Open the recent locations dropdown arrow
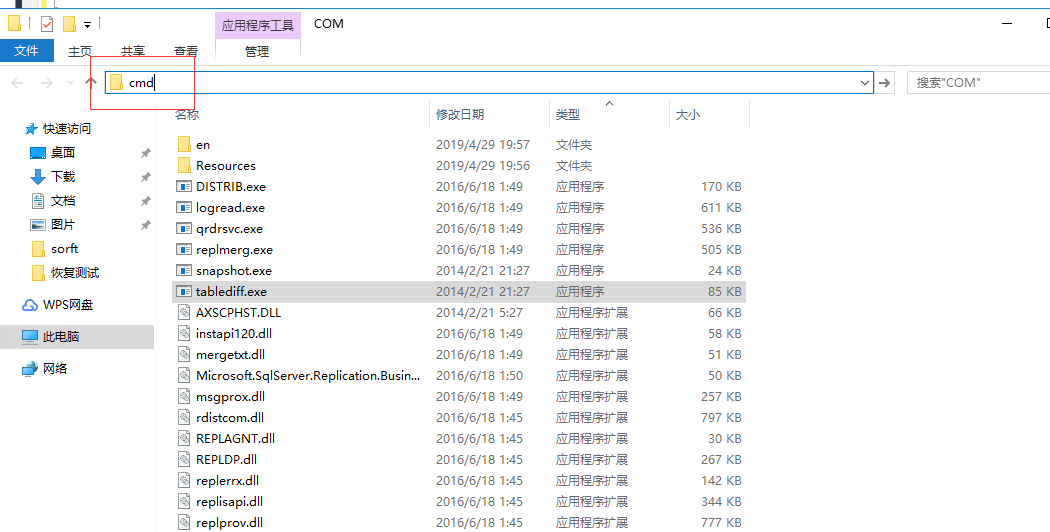The width and height of the screenshot is (1050, 532). click(x=70, y=82)
